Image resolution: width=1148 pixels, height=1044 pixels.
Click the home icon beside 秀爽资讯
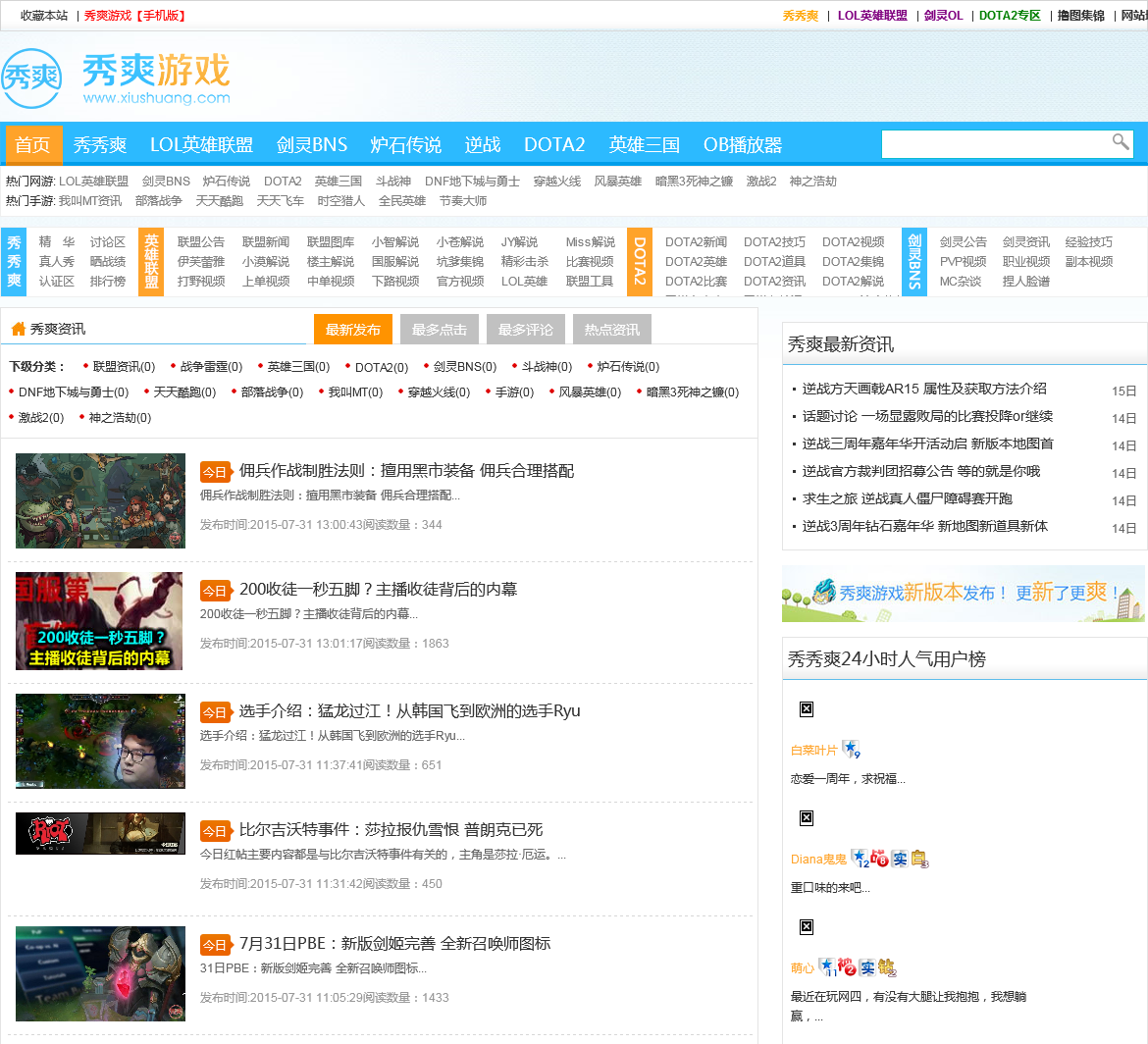coord(18,330)
